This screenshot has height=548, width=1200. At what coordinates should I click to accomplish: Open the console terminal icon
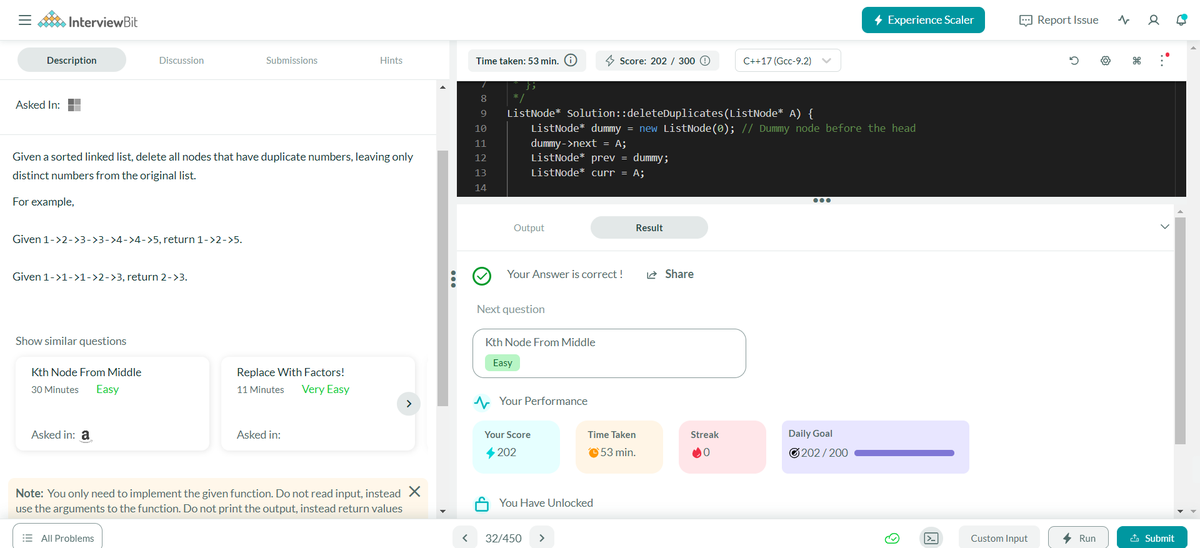coord(930,538)
